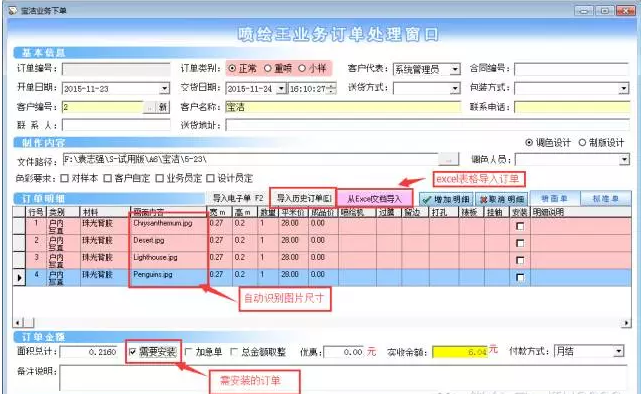The height and width of the screenshot is (394, 641).
Task: Select the 重喷 order type radio
Action: tap(267, 68)
